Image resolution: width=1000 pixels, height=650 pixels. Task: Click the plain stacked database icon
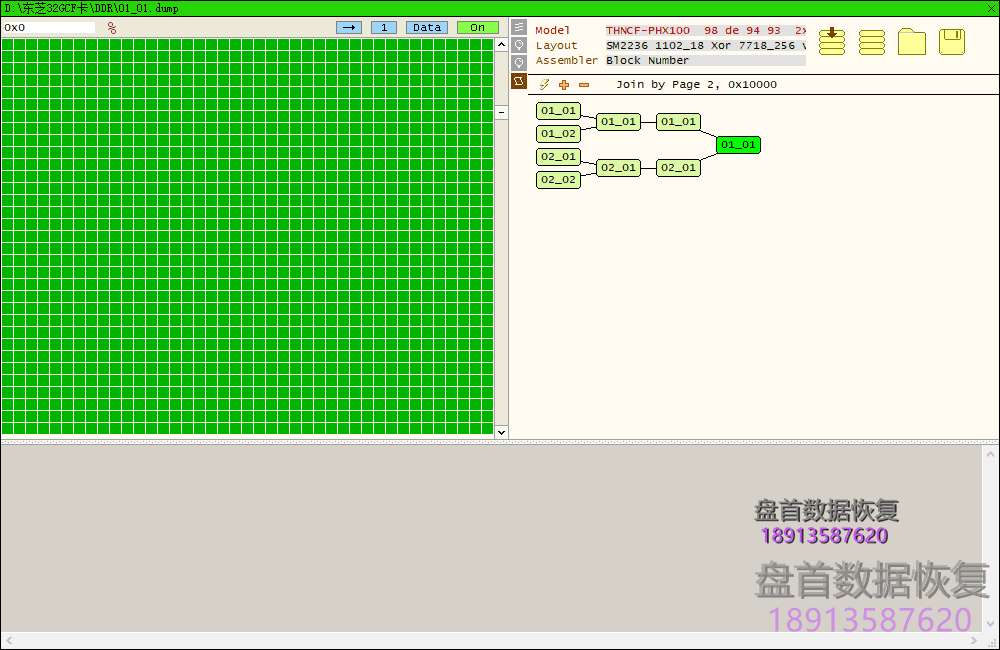click(872, 43)
